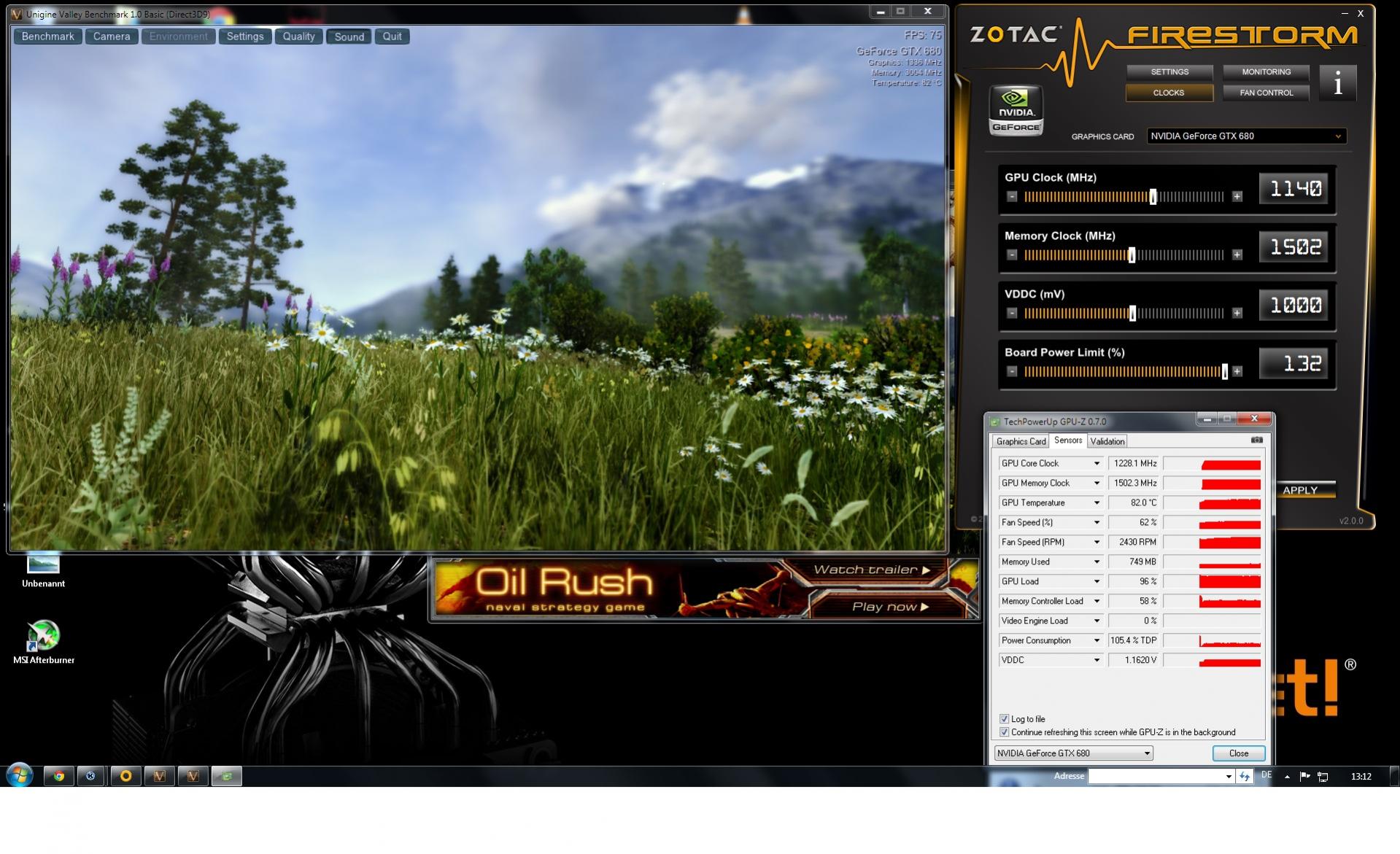1400x854 pixels.
Task: Open the MSI Afterburner desktop shortcut
Action: 44,642
